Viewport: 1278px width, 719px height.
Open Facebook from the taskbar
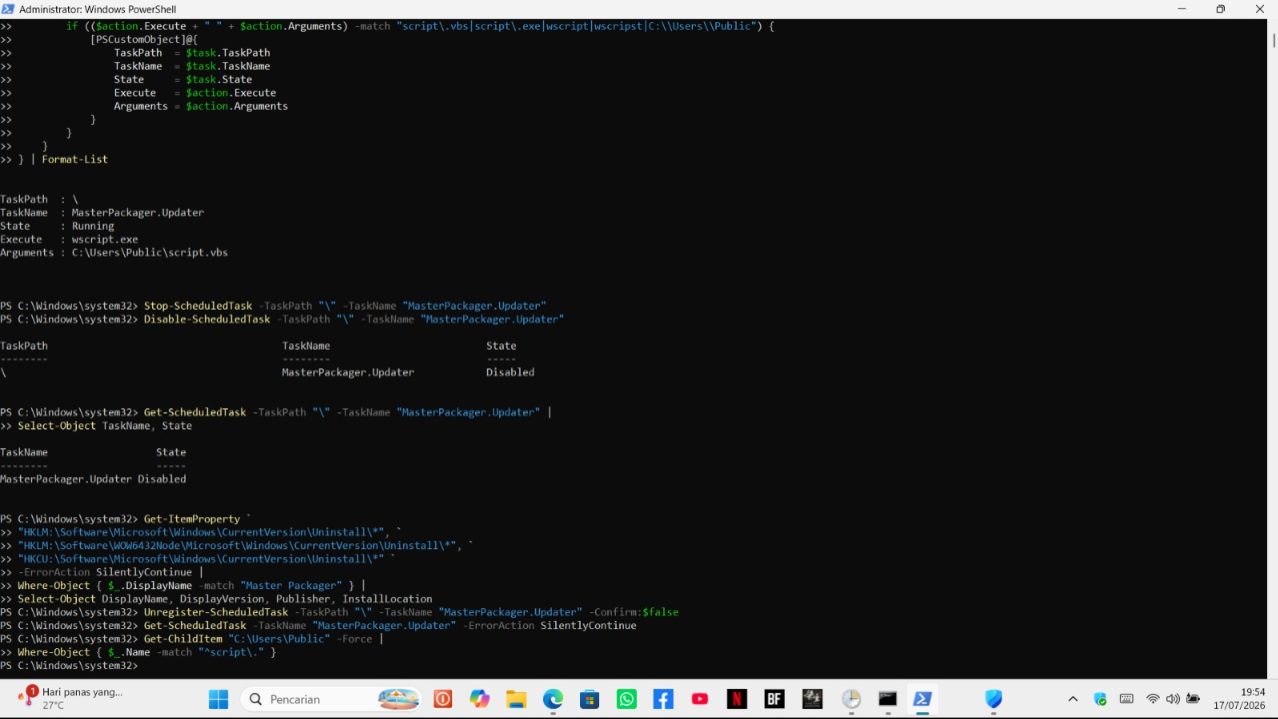663,699
